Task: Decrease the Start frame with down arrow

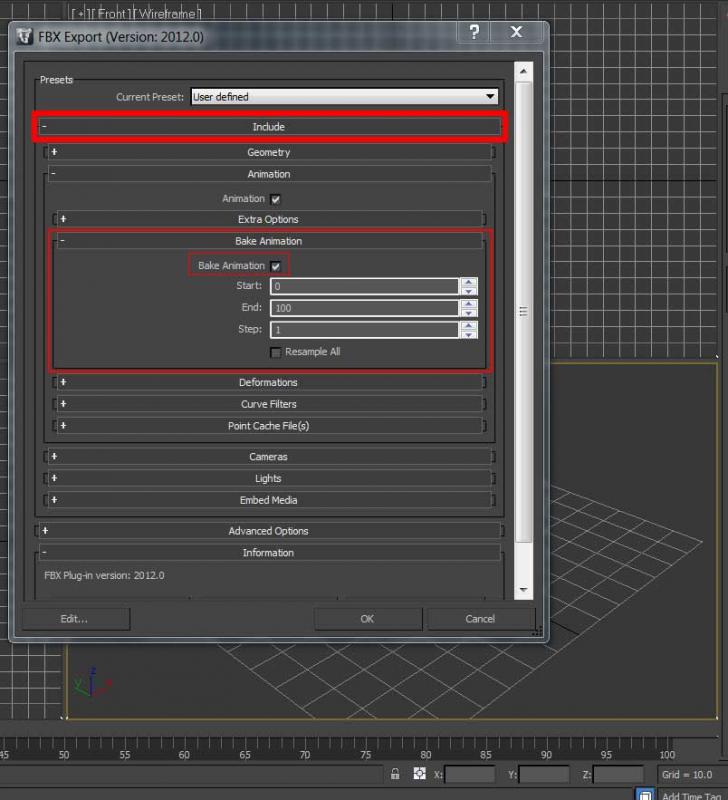Action: pyautogui.click(x=468, y=291)
